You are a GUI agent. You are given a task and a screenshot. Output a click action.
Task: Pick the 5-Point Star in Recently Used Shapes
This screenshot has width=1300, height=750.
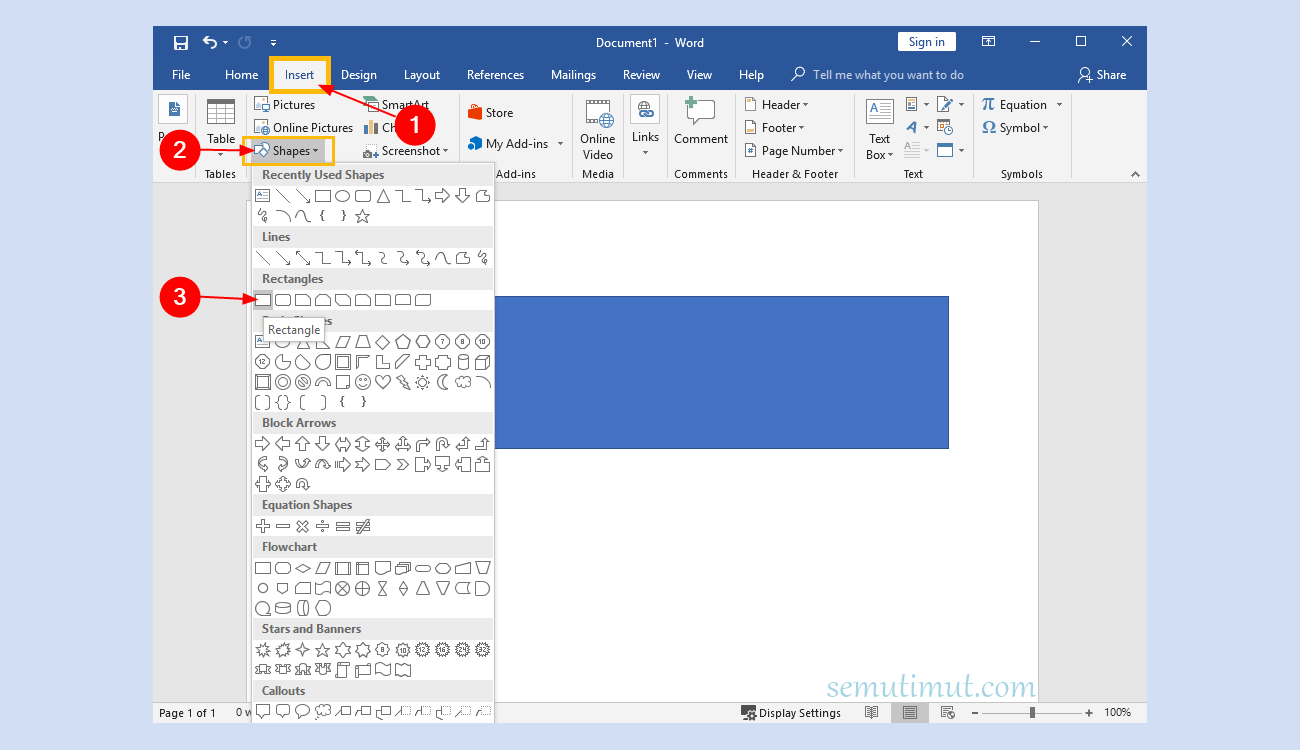363,216
